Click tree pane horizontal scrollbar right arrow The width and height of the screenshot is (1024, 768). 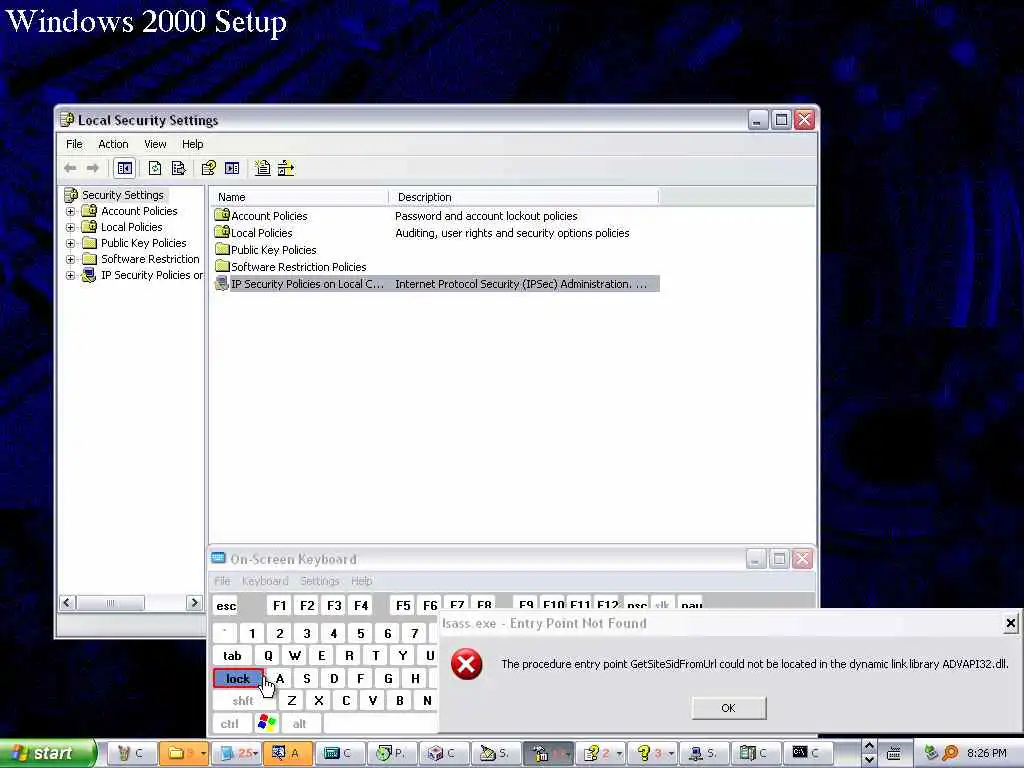coord(193,602)
